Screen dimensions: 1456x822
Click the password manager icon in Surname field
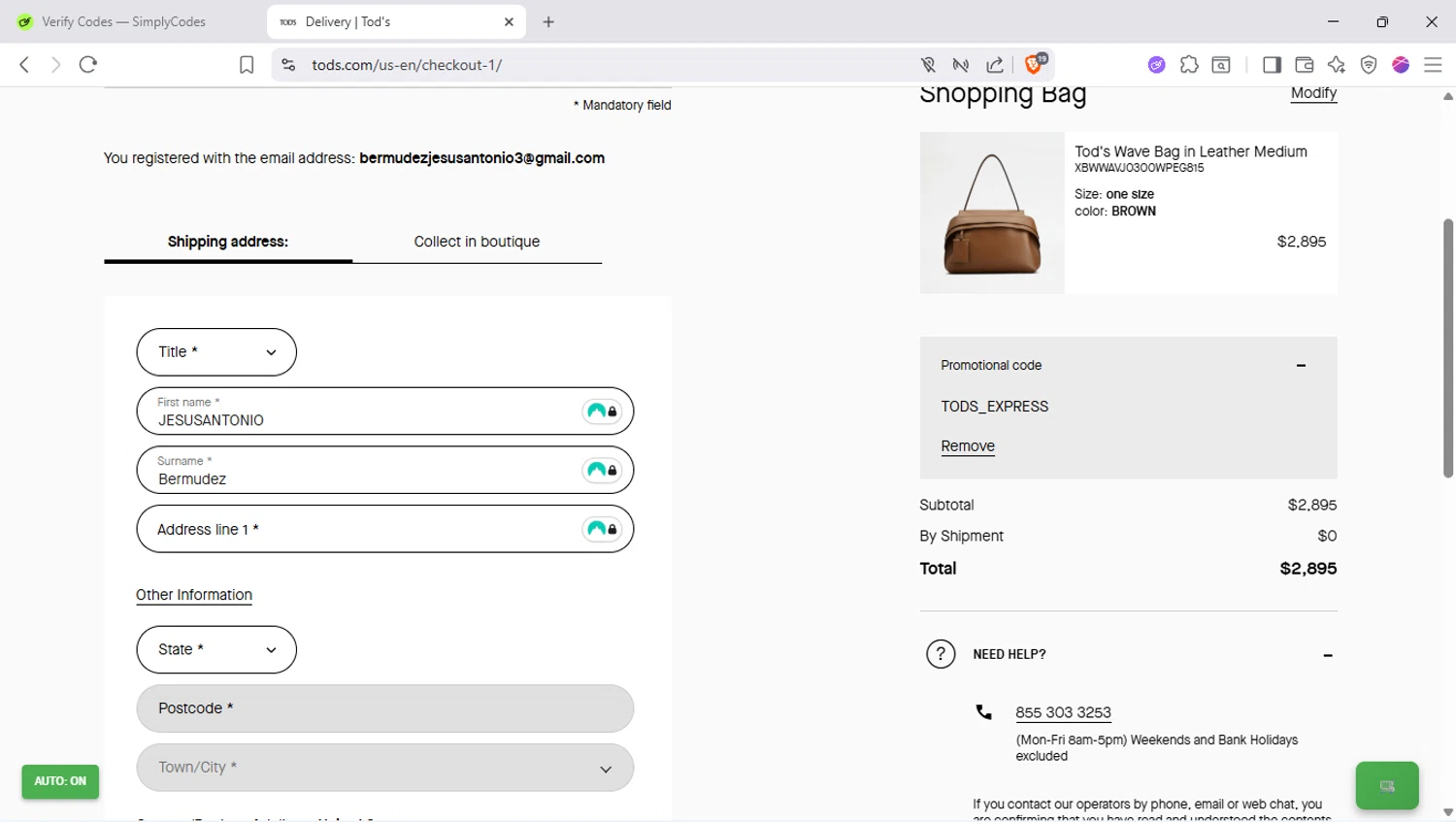(x=602, y=470)
